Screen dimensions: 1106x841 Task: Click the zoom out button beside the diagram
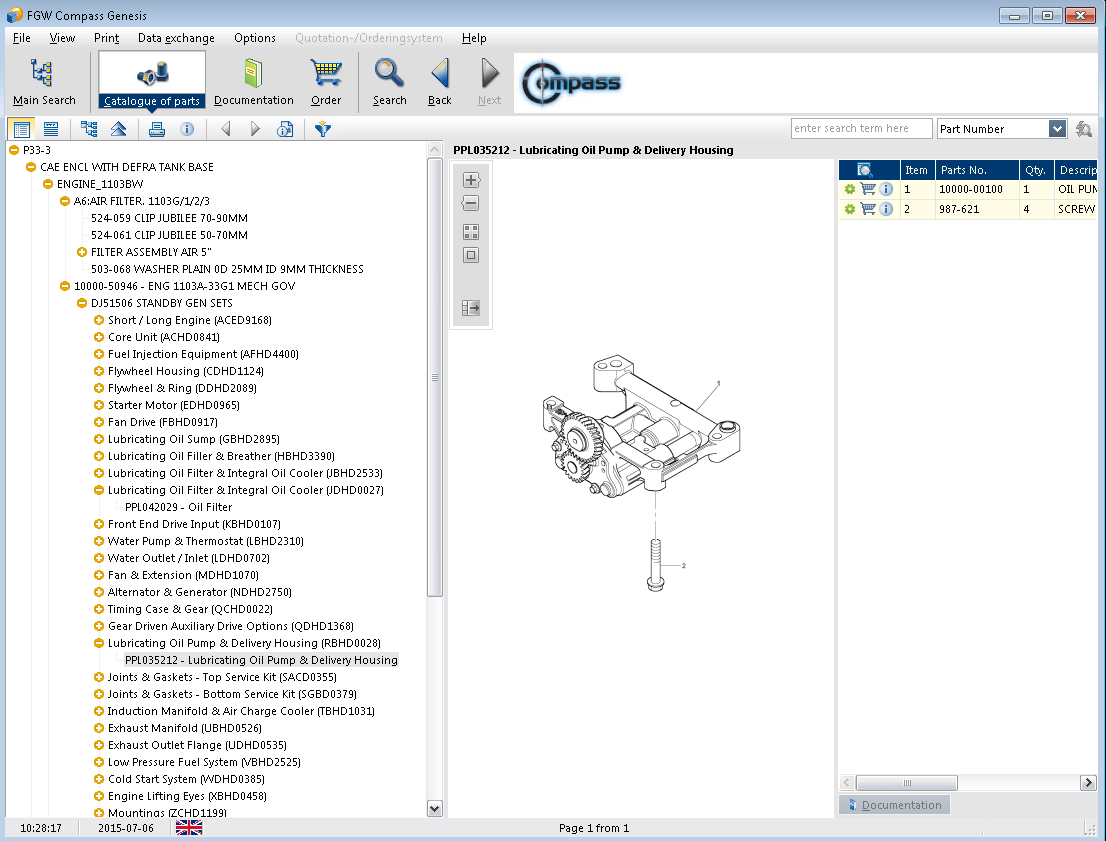point(471,203)
